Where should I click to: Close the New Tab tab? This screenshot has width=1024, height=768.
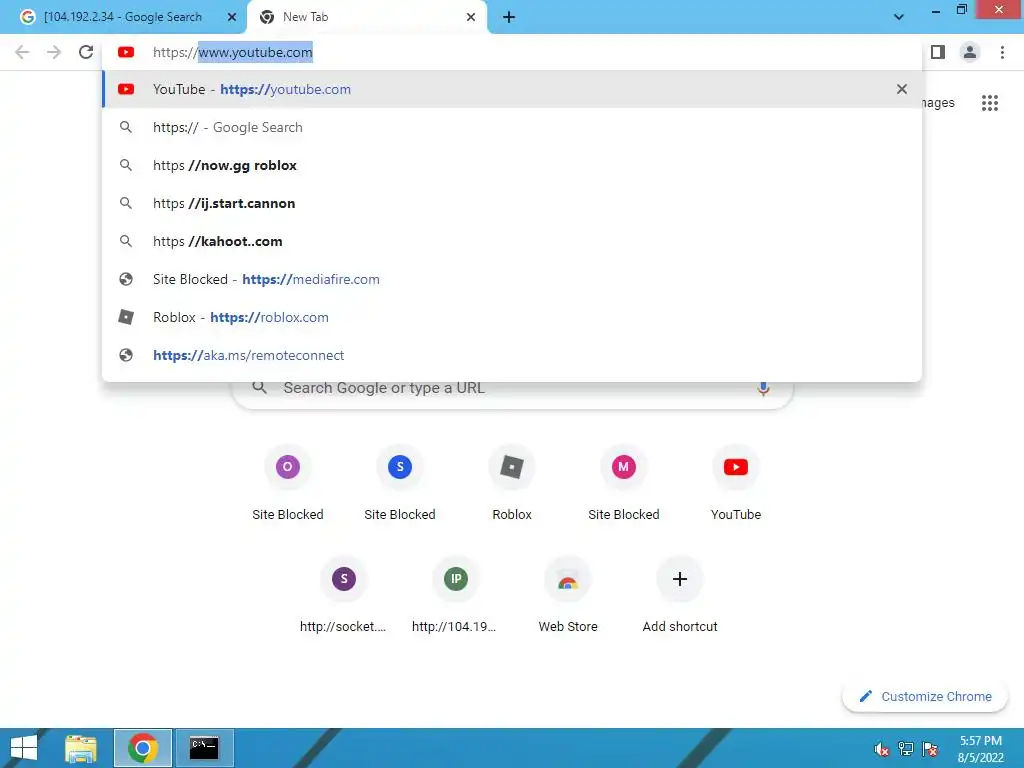[471, 17]
